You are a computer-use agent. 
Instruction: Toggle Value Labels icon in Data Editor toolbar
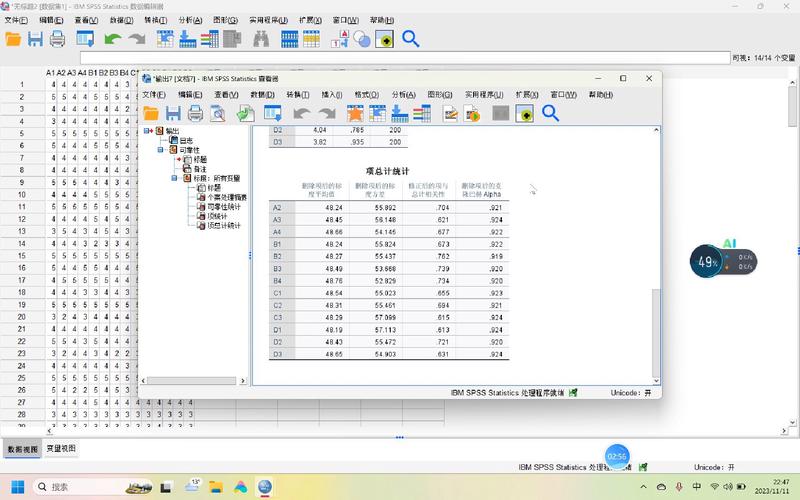(x=340, y=39)
